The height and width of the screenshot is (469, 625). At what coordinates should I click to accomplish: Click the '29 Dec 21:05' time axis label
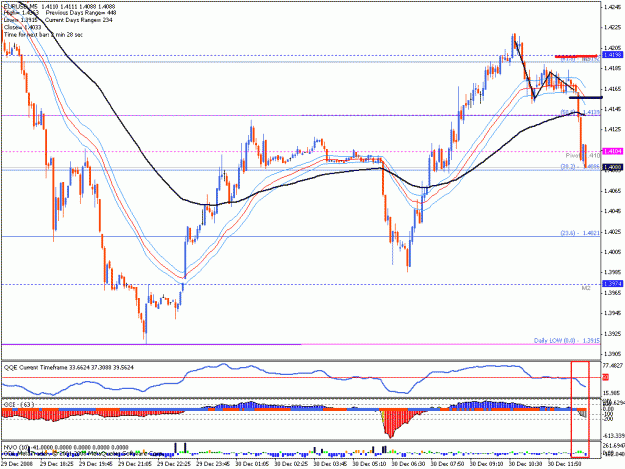point(135,464)
